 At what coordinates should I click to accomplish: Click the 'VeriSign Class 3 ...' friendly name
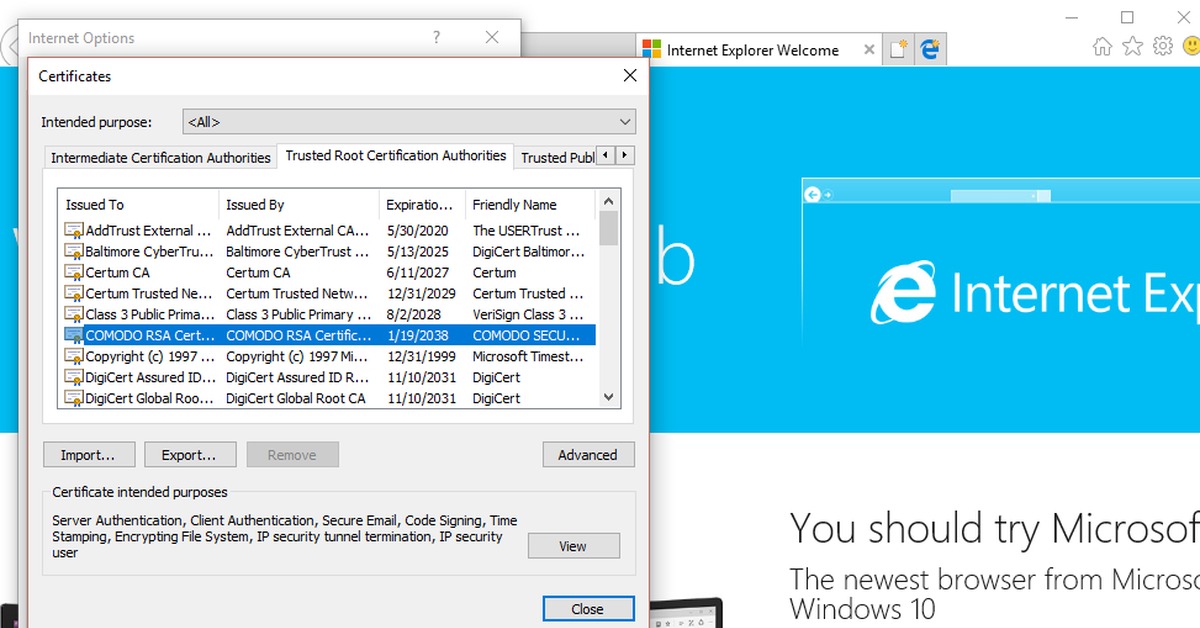(x=528, y=315)
